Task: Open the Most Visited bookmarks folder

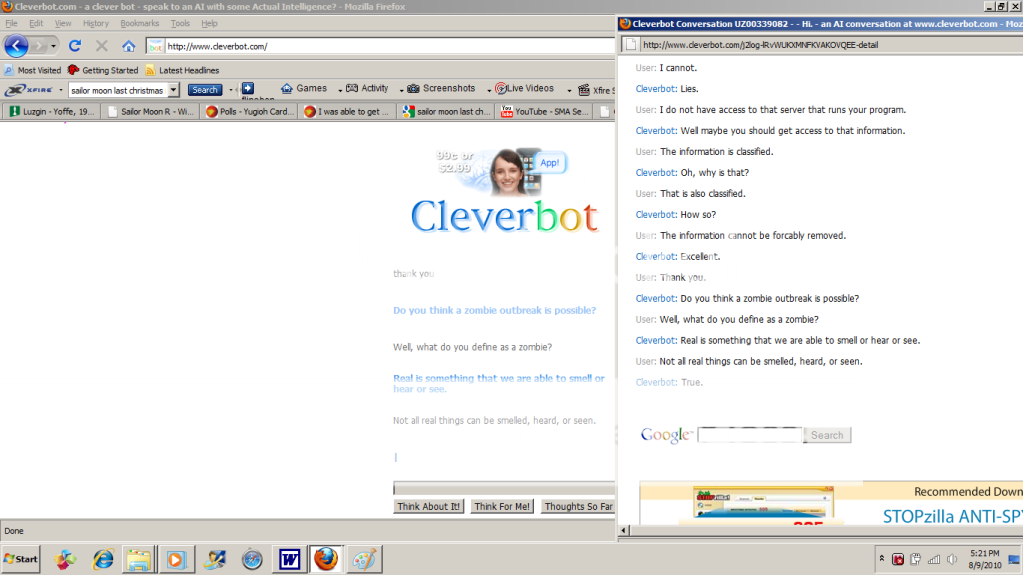Action: (x=32, y=70)
